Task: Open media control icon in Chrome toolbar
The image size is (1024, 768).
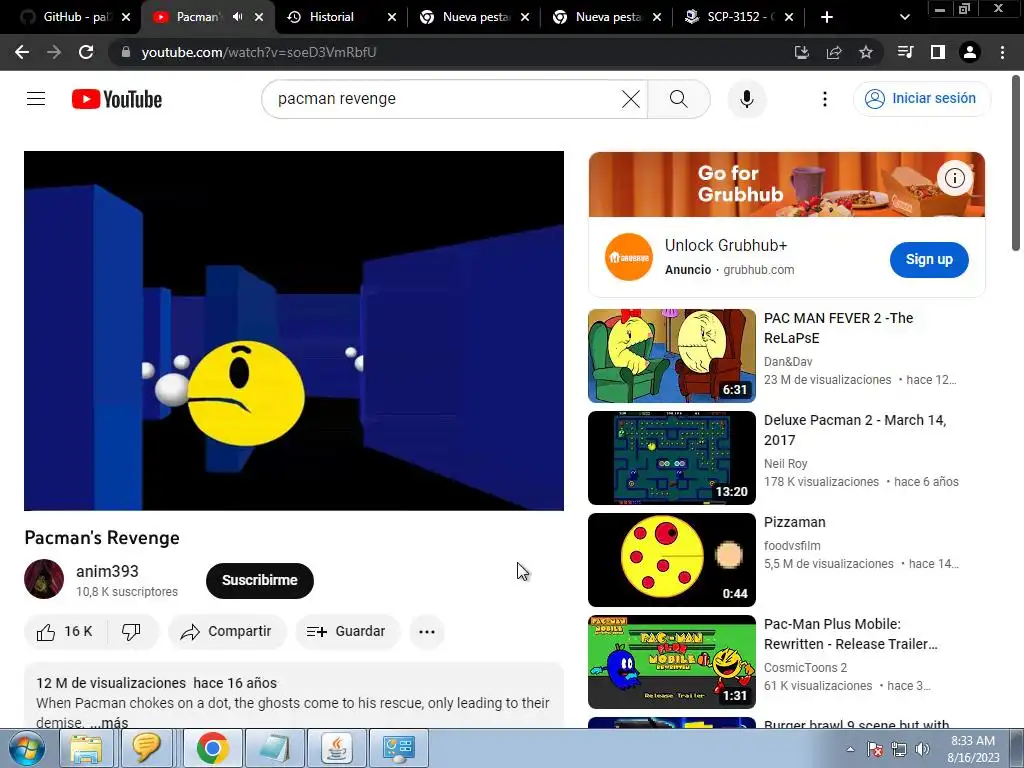Action: pos(905,52)
